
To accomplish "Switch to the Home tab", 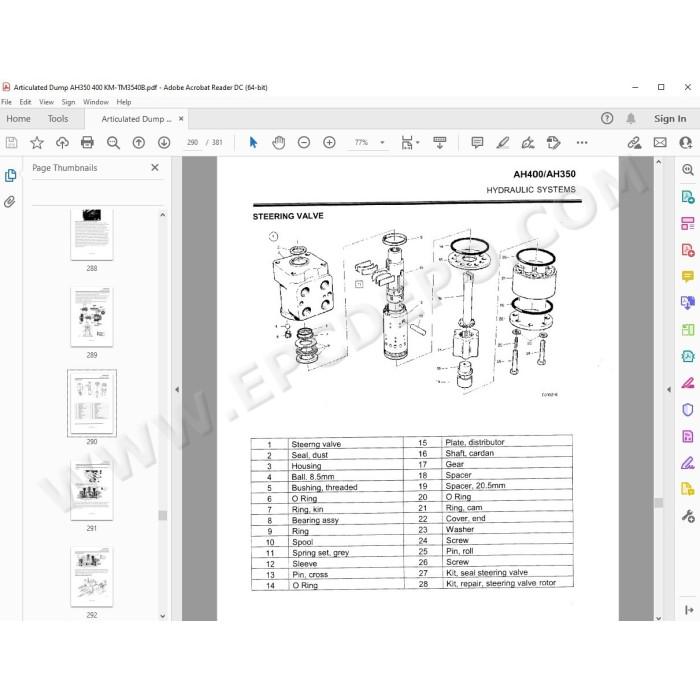I will (x=18, y=119).
